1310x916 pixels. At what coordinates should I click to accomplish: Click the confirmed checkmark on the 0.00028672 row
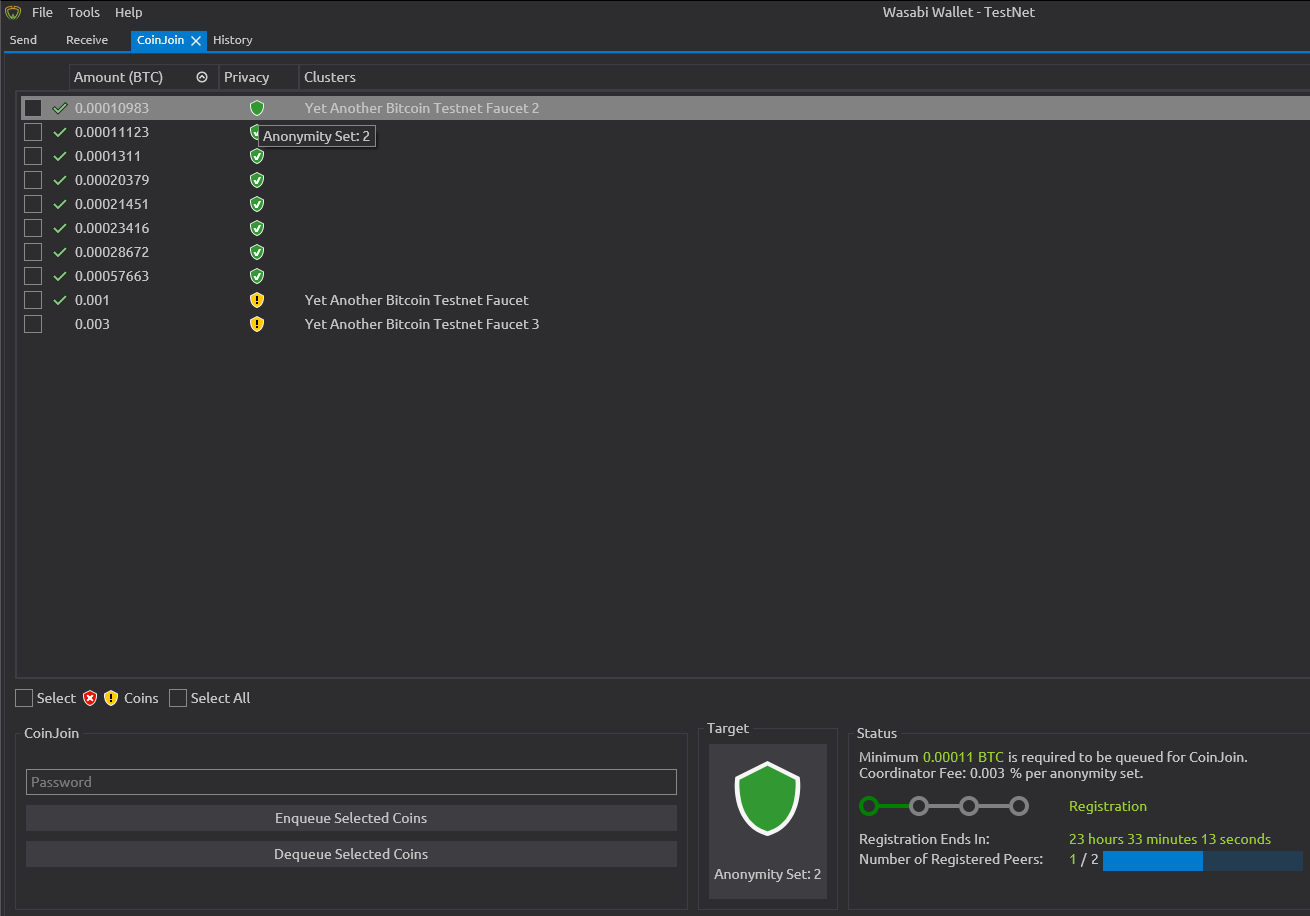(60, 252)
